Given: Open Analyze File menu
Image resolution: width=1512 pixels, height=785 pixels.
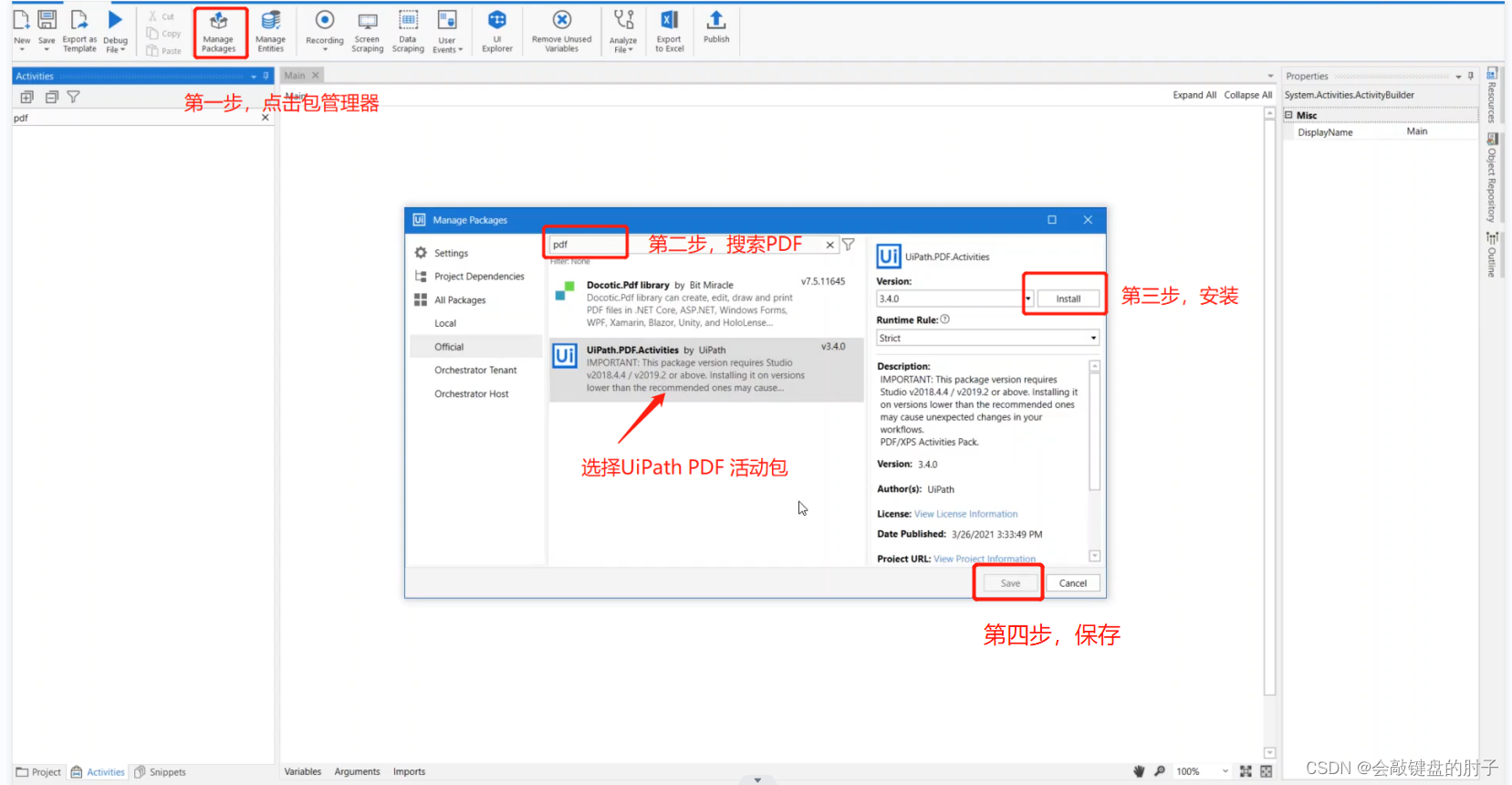Looking at the screenshot, I should [x=623, y=31].
